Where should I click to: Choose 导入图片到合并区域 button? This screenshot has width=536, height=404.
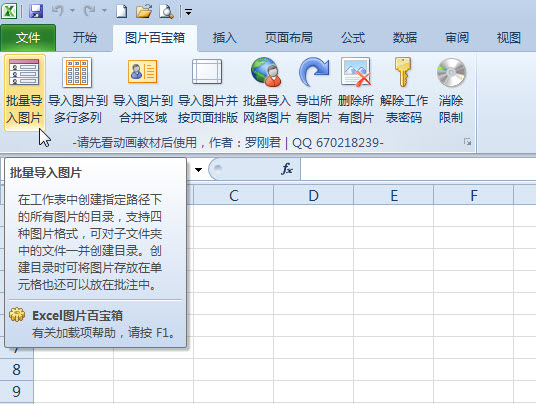point(143,91)
